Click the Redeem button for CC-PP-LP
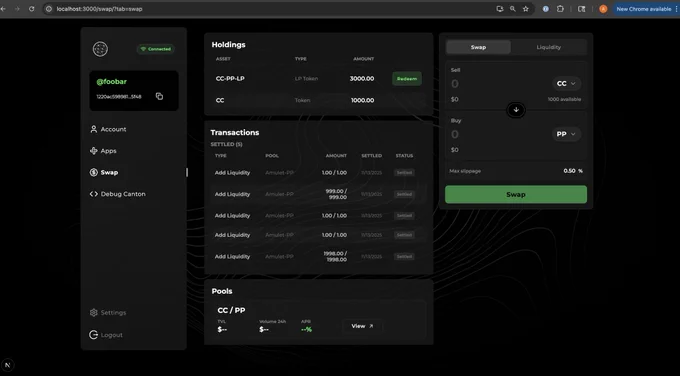The width and height of the screenshot is (680, 376). click(407, 78)
